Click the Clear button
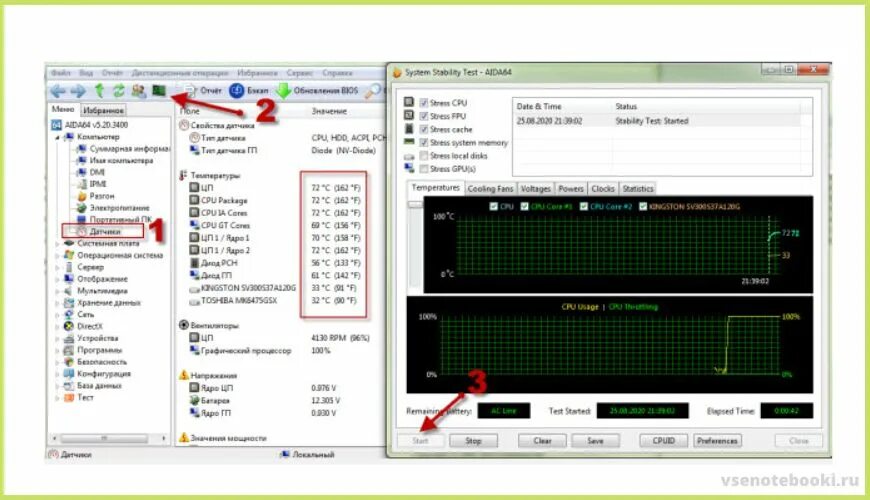Viewport: 870px width, 500px height. 542,441
